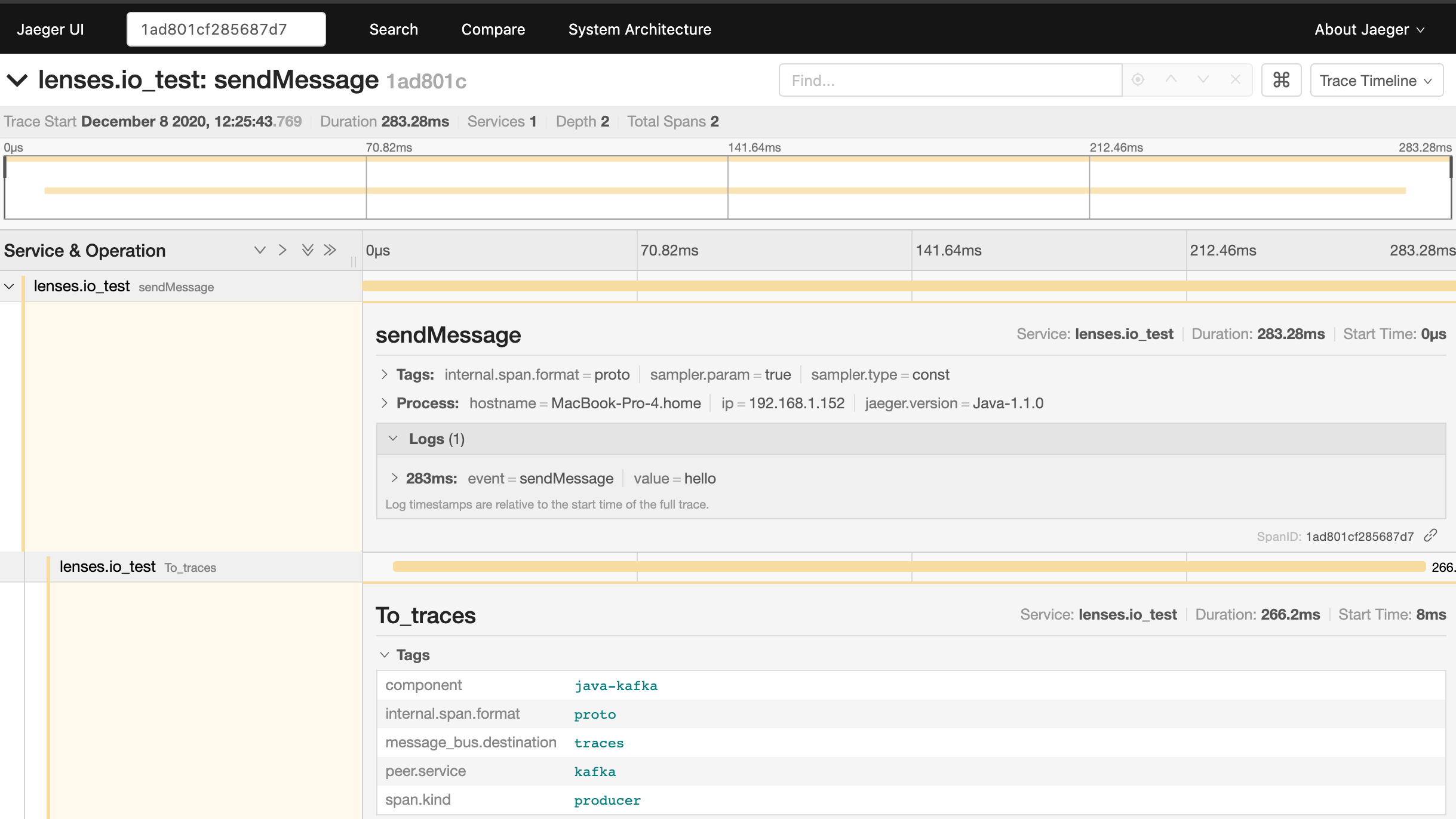Click the minimap at 70.82ms gridline
This screenshot has width=1456, height=819.
pyautogui.click(x=366, y=188)
